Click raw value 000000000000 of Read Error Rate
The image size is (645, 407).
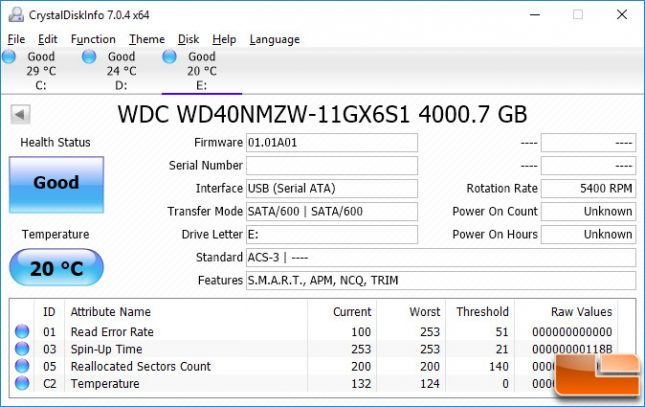[x=572, y=332]
